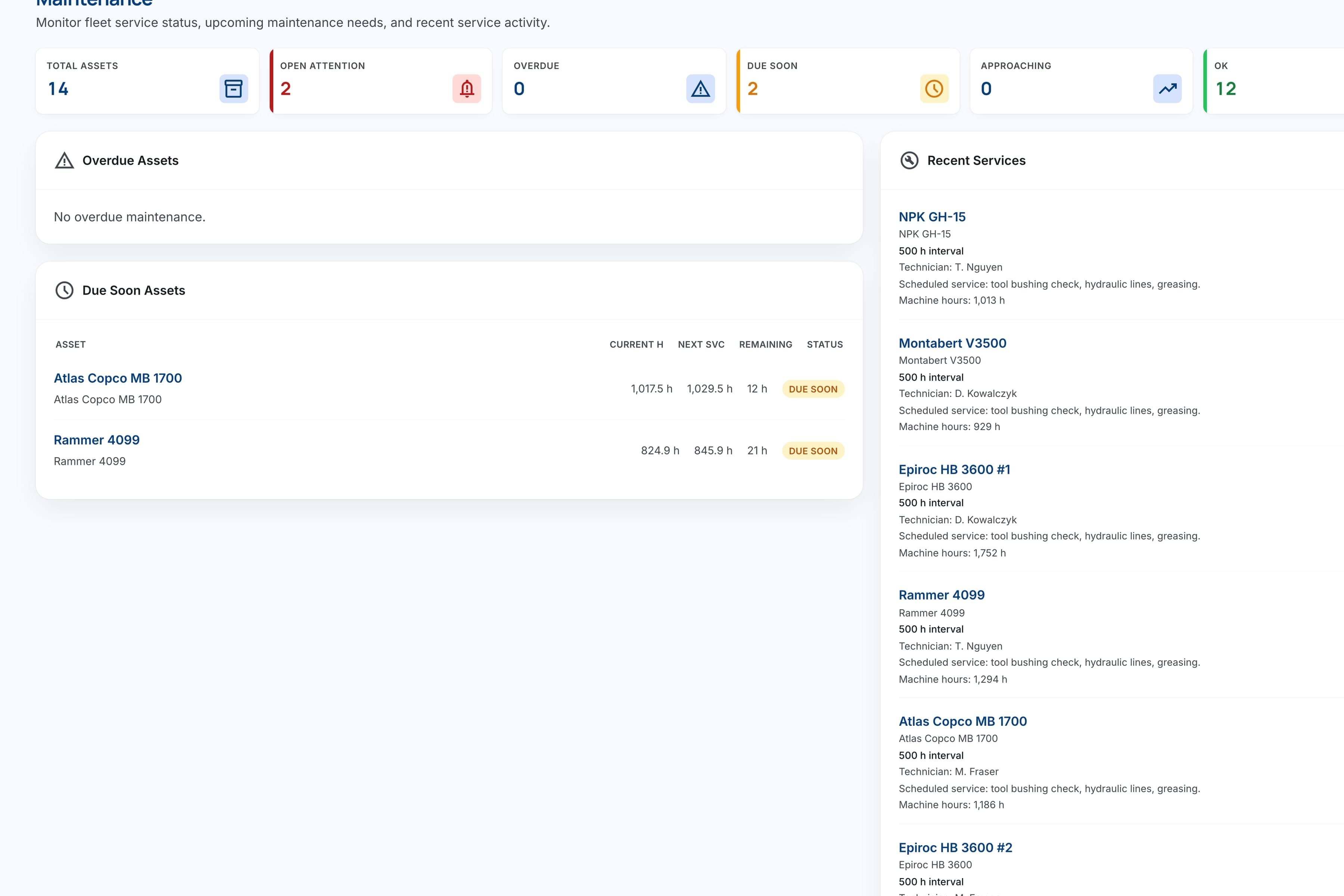The width and height of the screenshot is (1344, 896).
Task: Select the Due Soon card count 2
Action: 753,88
